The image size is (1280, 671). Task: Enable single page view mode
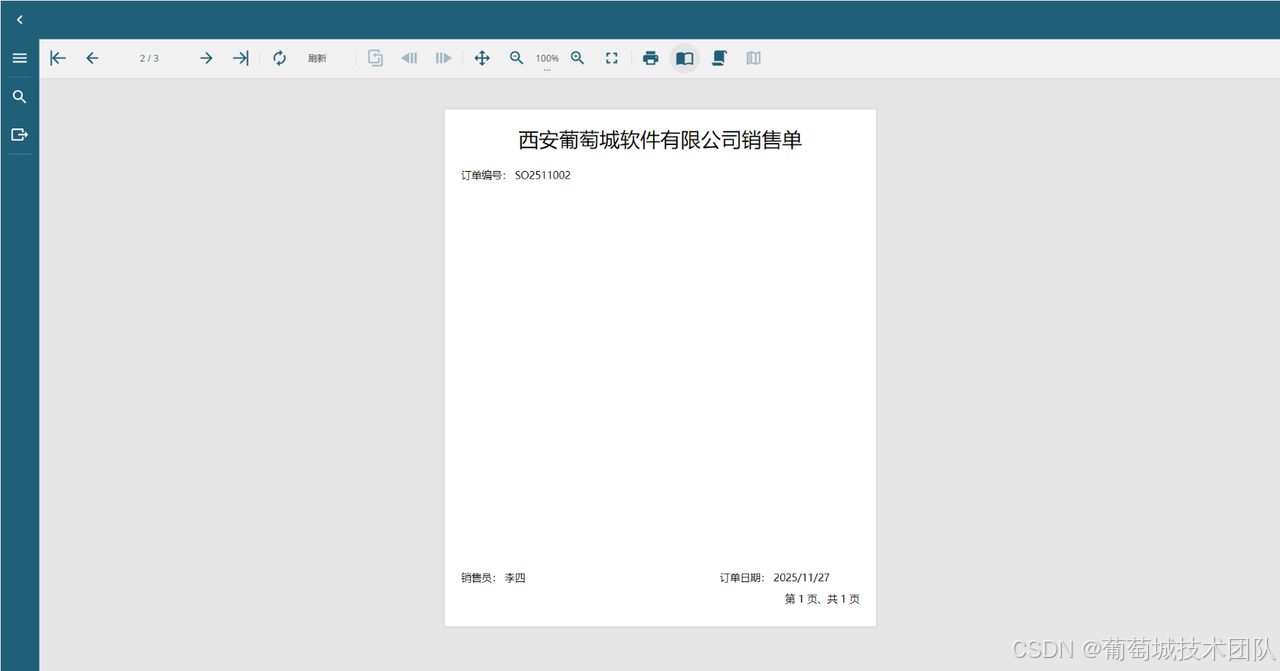coord(685,58)
